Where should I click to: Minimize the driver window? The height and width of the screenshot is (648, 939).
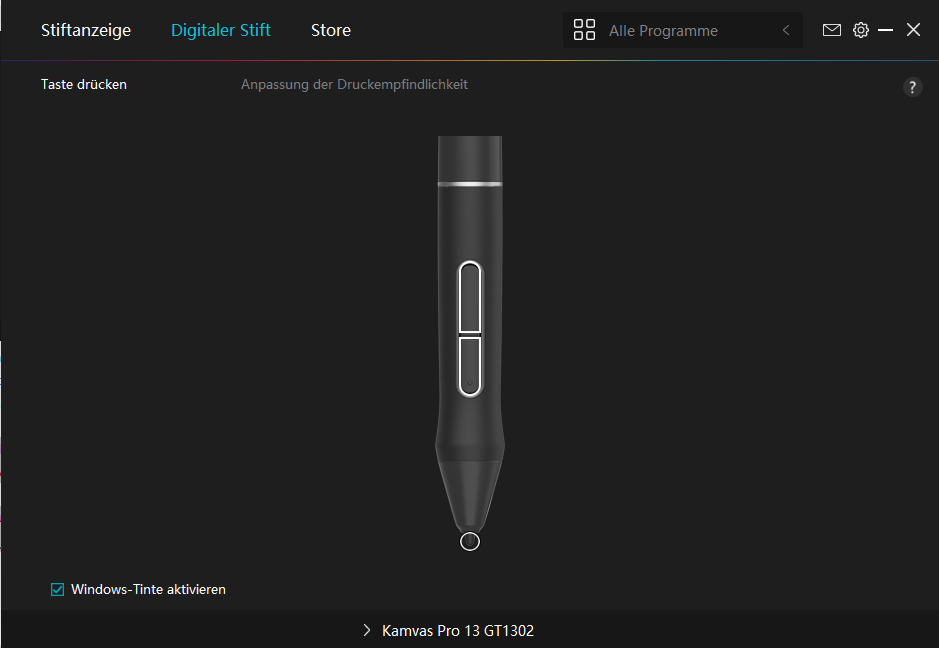click(x=885, y=30)
